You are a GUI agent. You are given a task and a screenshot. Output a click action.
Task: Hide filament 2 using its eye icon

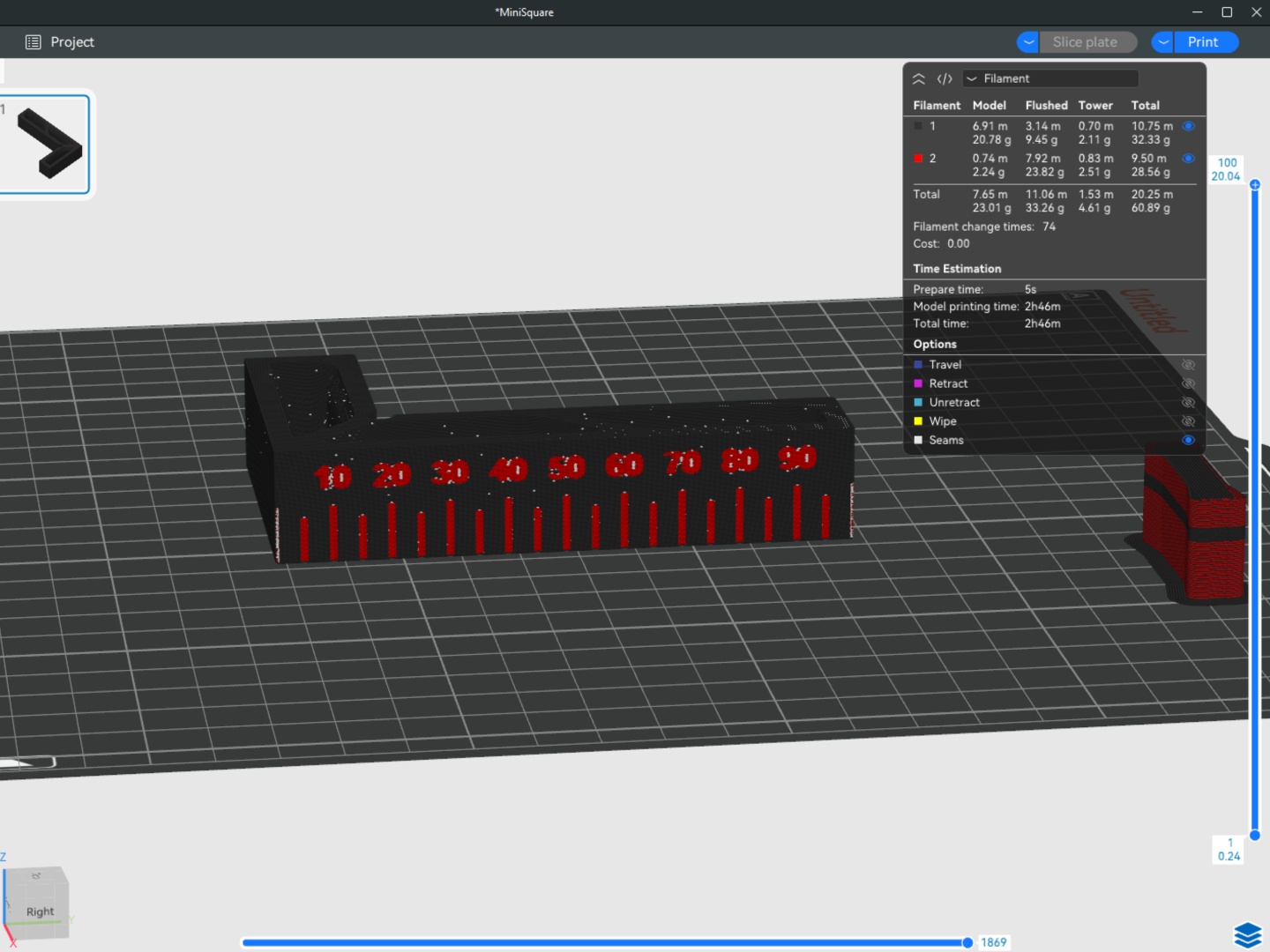click(1188, 159)
